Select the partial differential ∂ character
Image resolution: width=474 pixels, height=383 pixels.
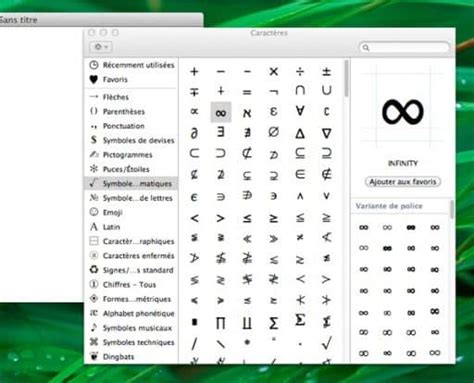[x=194, y=133]
